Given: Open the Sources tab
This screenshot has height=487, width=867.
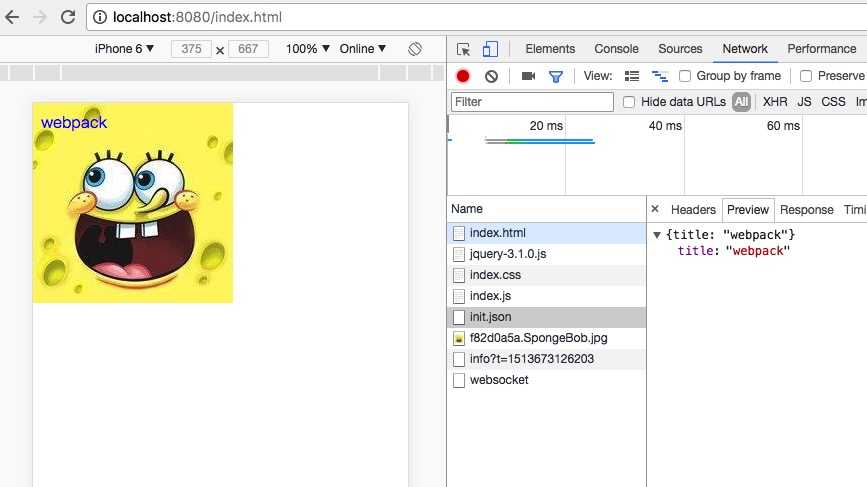Looking at the screenshot, I should tap(680, 49).
